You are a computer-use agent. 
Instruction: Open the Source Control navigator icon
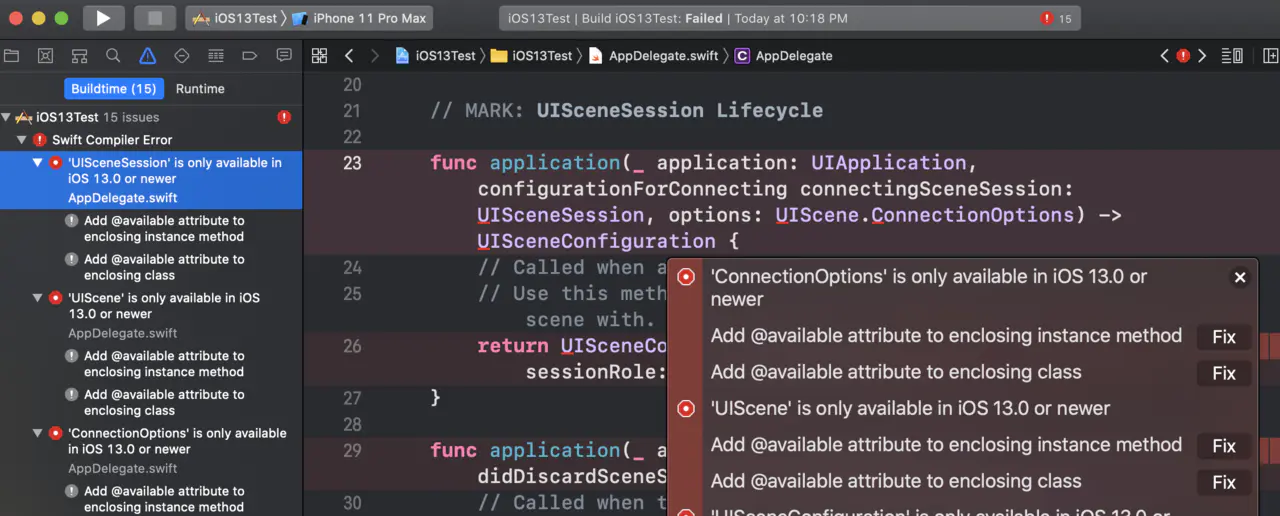pyautogui.click(x=46, y=56)
